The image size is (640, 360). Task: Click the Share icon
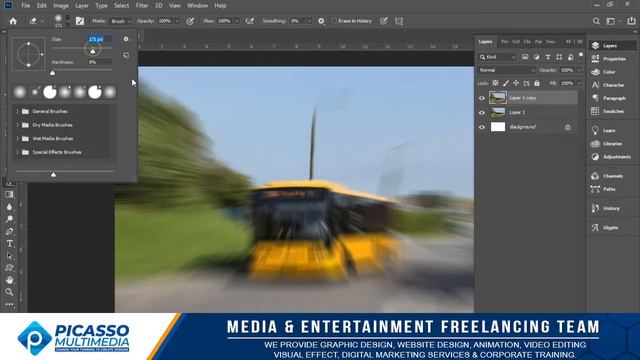(631, 21)
